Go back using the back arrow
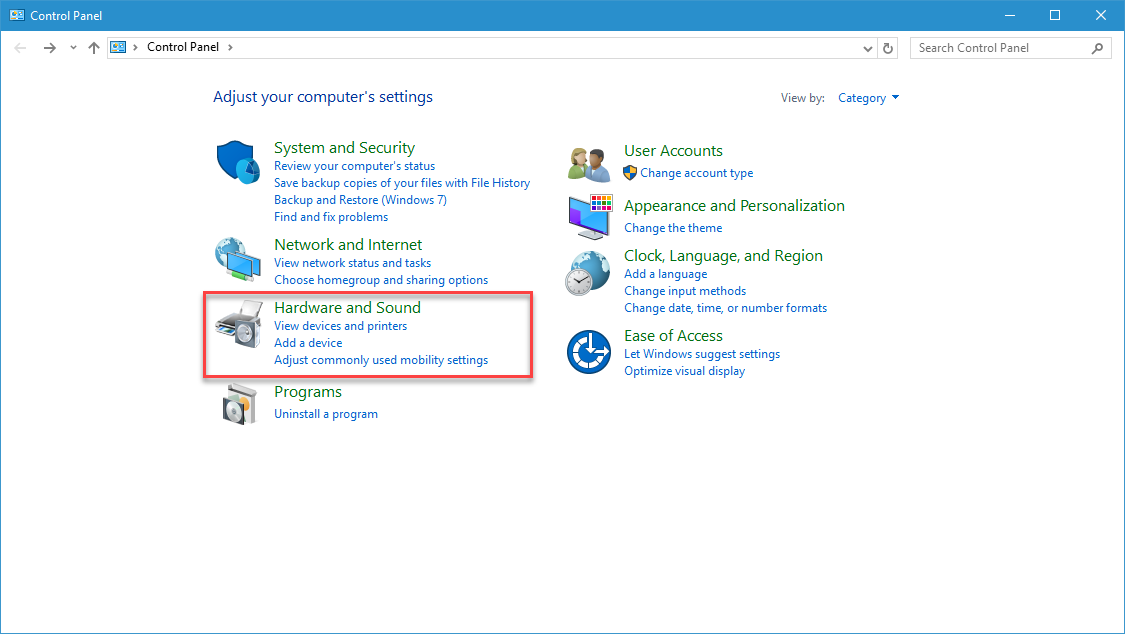This screenshot has width=1125, height=634. (x=20, y=48)
